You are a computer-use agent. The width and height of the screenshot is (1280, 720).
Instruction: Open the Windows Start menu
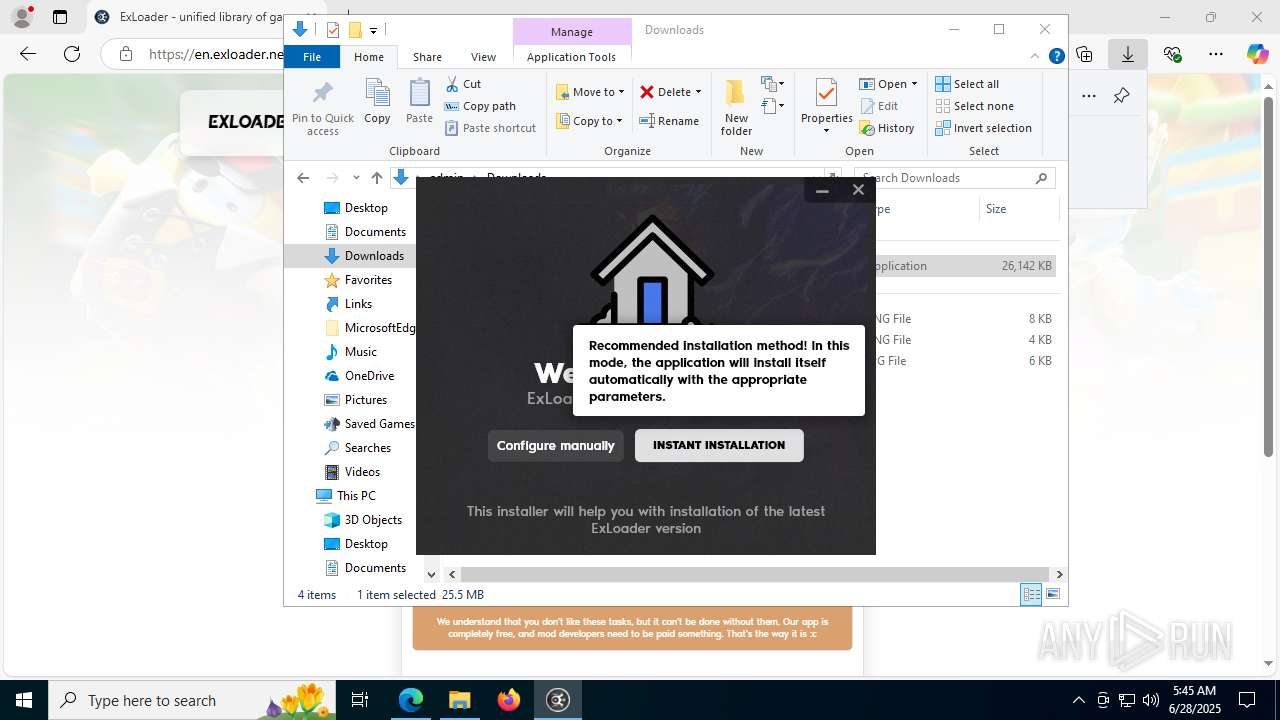pyautogui.click(x=24, y=700)
